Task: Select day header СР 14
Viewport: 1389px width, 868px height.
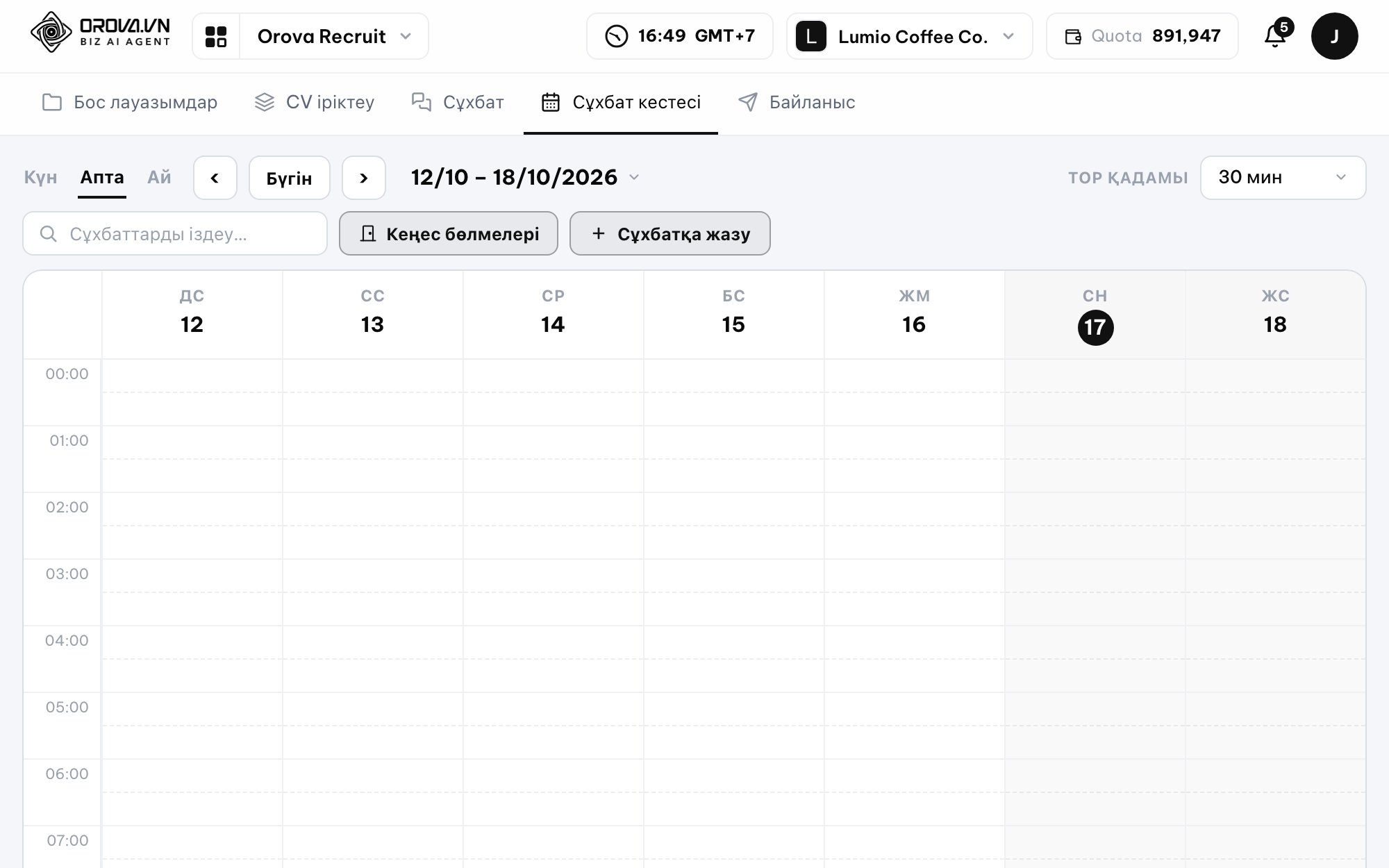Action: pyautogui.click(x=554, y=314)
